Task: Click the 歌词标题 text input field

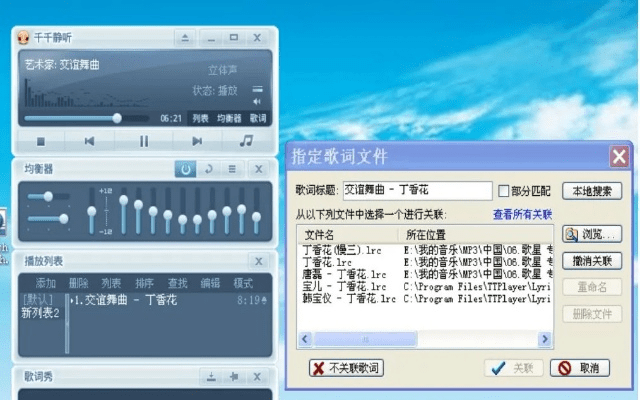Action: point(416,190)
